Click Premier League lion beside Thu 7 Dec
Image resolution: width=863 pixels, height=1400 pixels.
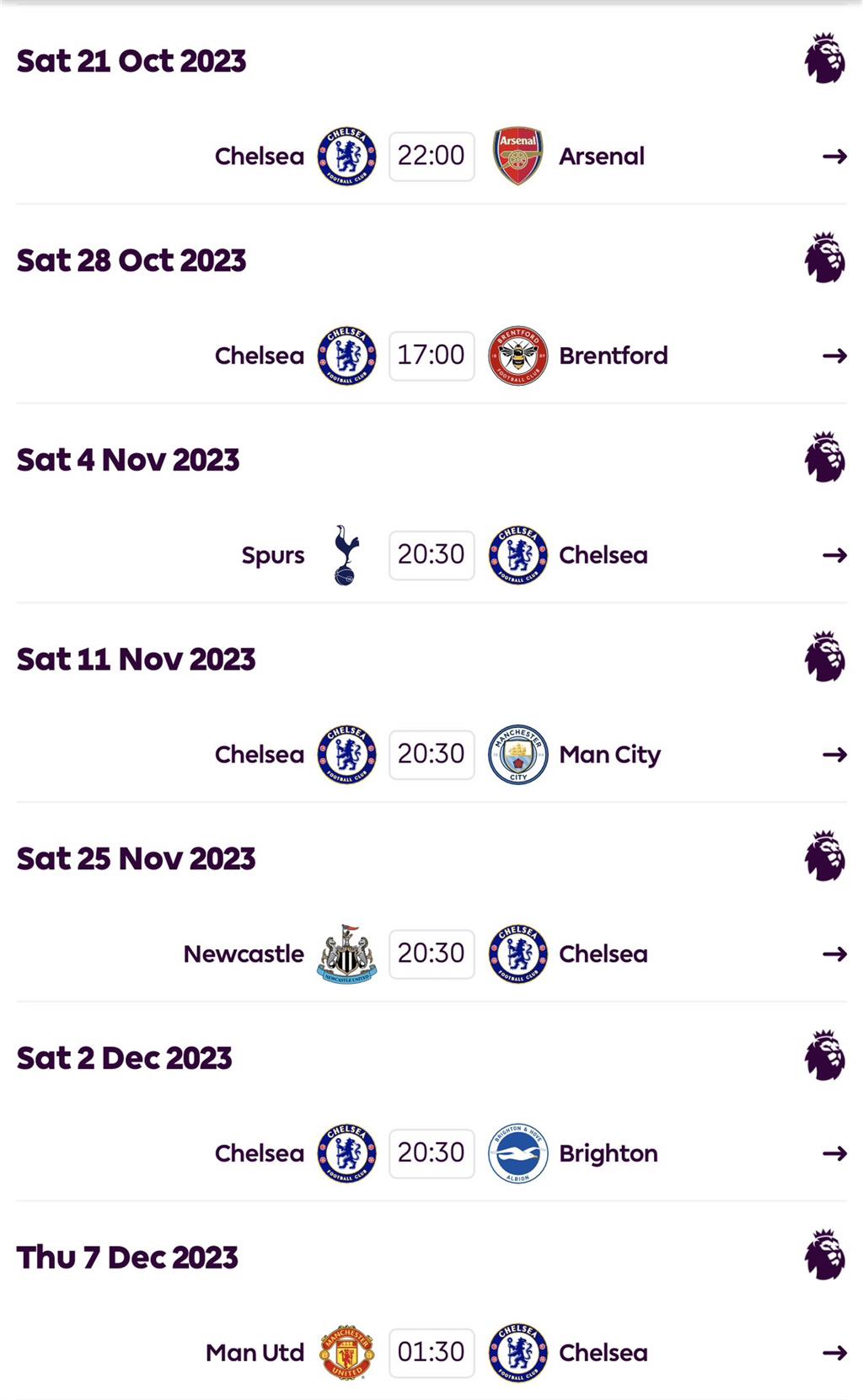point(824,1255)
